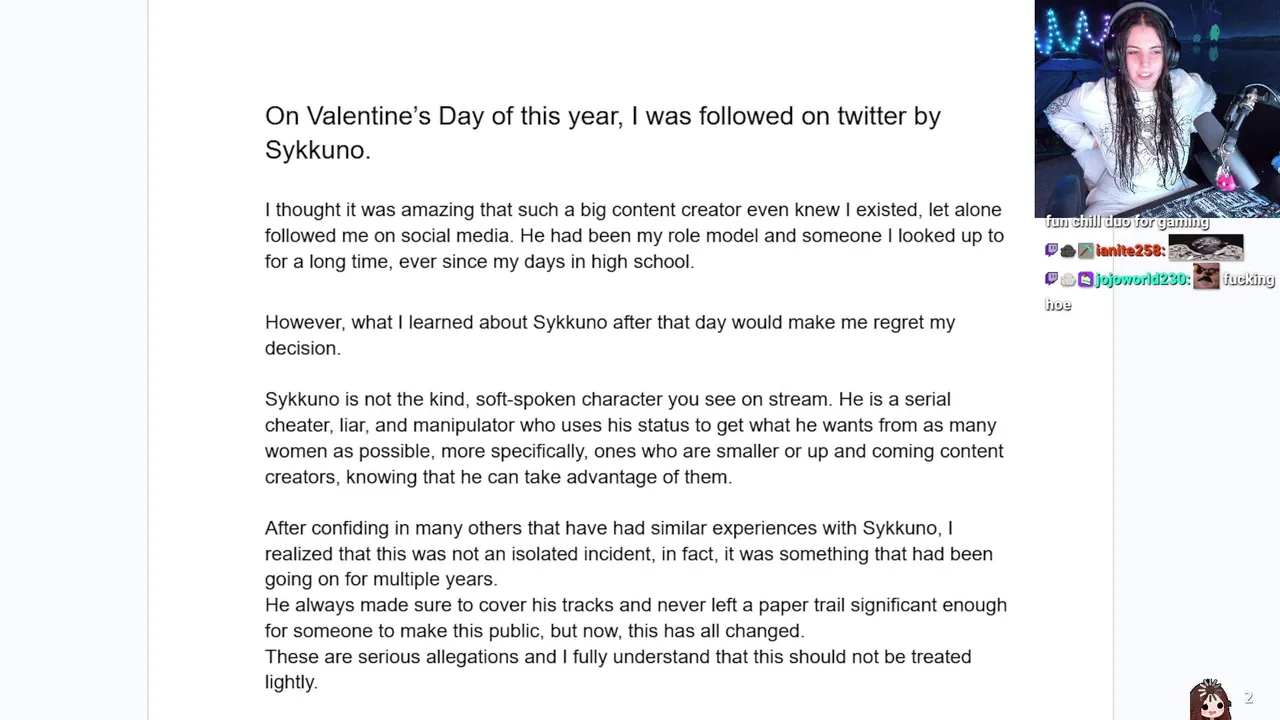1280x720 pixels.
Task: Click the pickaxe badge next to ianite258
Action: [1085, 251]
